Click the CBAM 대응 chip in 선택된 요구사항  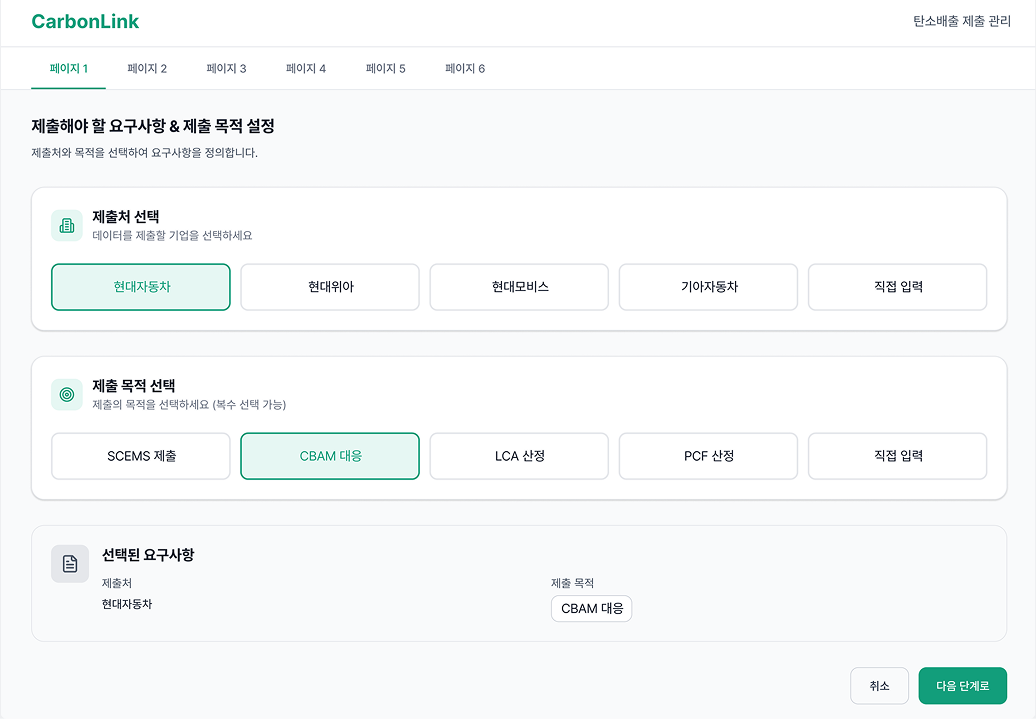coord(591,608)
